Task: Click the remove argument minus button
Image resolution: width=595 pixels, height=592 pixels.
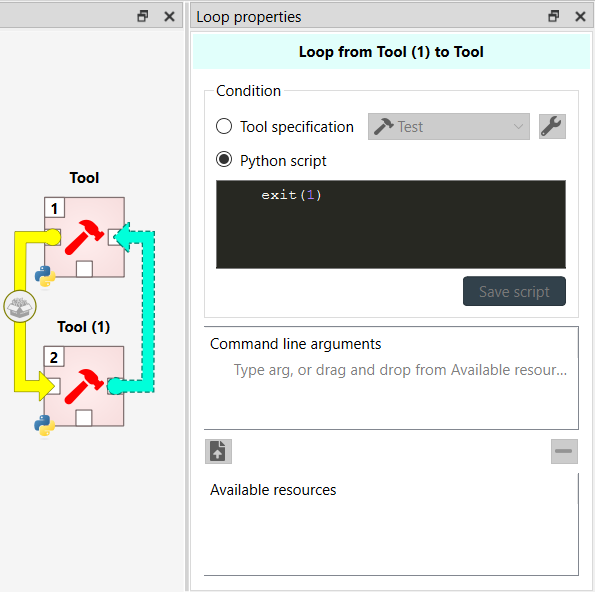Action: click(x=564, y=451)
